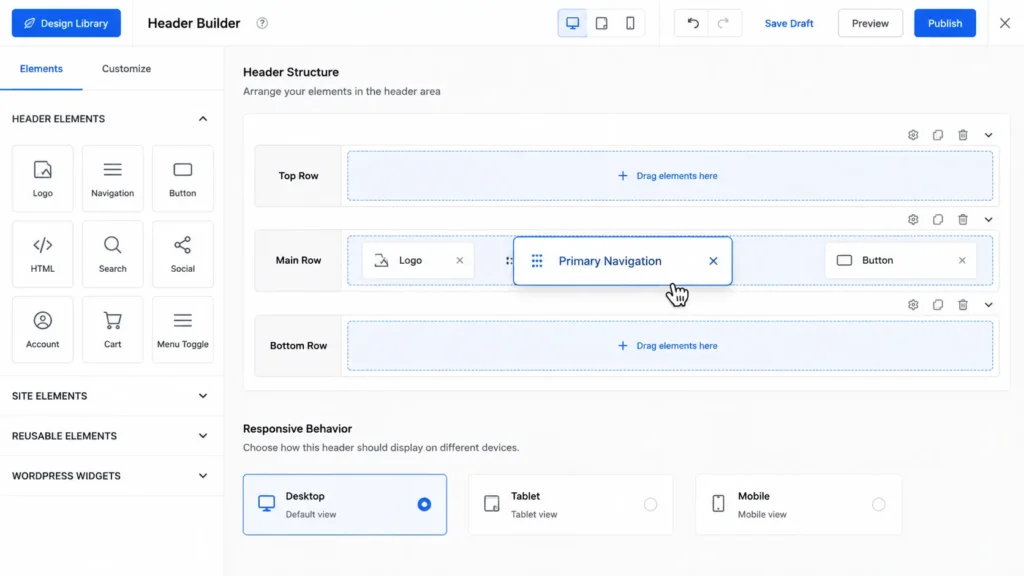1024x576 pixels.
Task: Click Bottom Row drag elements drop zone
Action: click(x=670, y=345)
